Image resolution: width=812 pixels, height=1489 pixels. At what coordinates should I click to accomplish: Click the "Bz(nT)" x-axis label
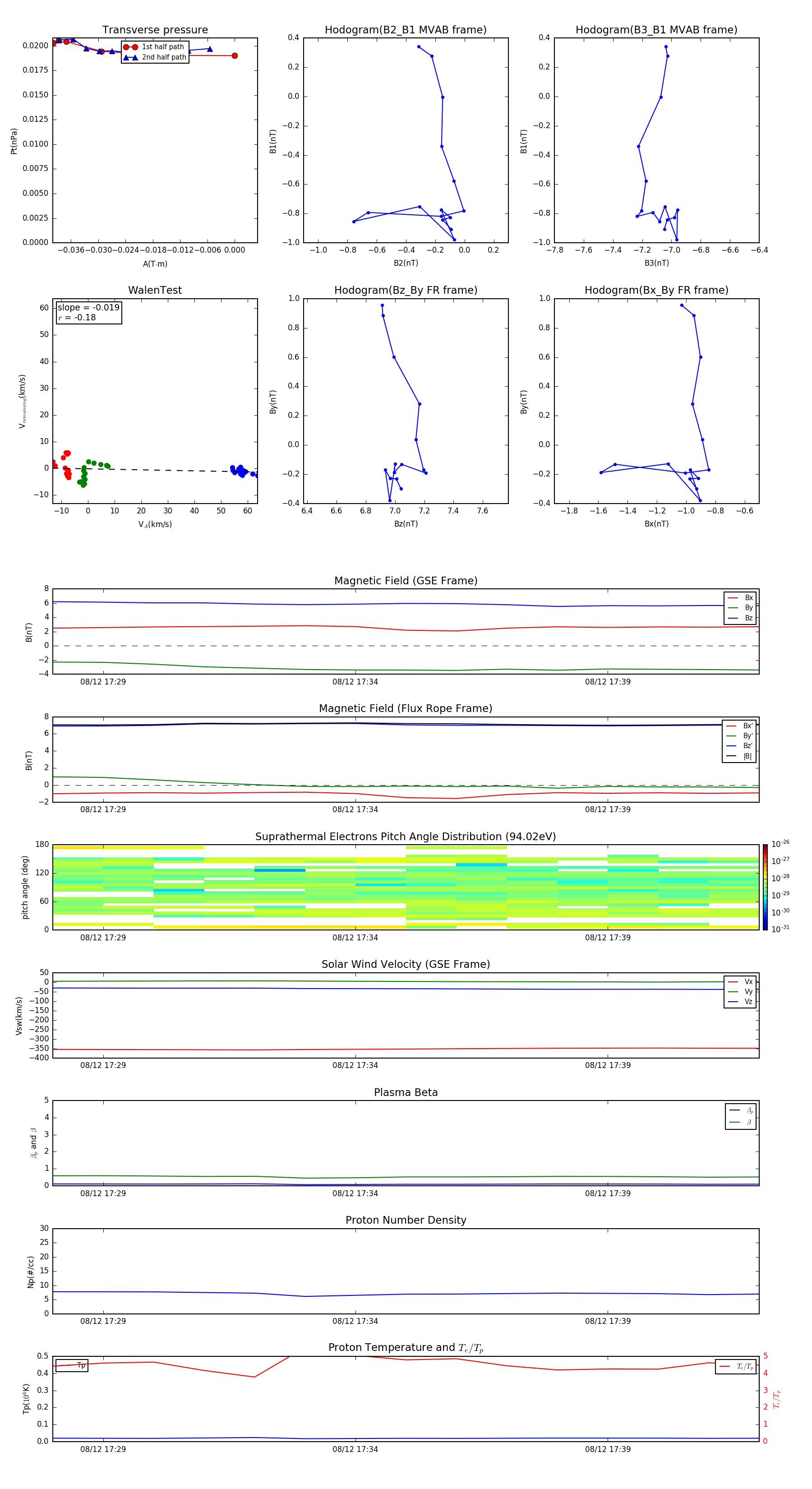406,524
